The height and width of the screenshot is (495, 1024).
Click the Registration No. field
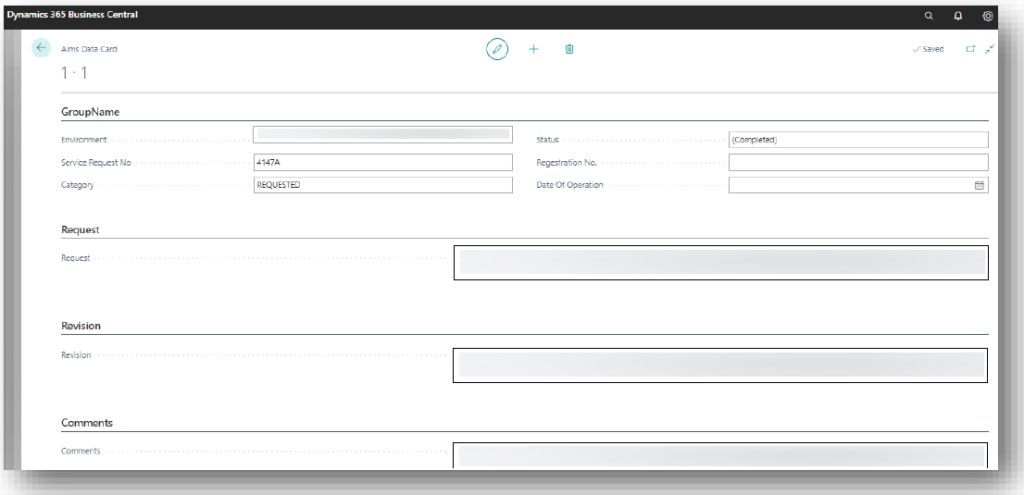tap(857, 162)
